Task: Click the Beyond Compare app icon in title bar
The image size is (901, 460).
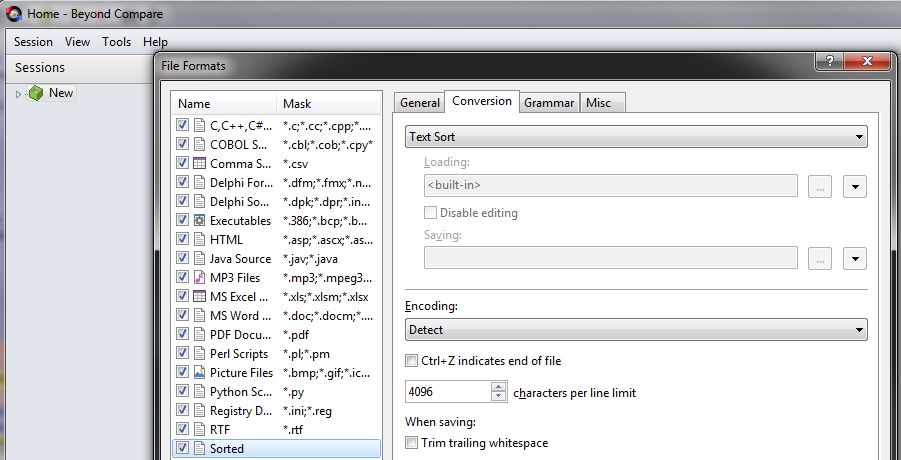Action: click(x=12, y=14)
